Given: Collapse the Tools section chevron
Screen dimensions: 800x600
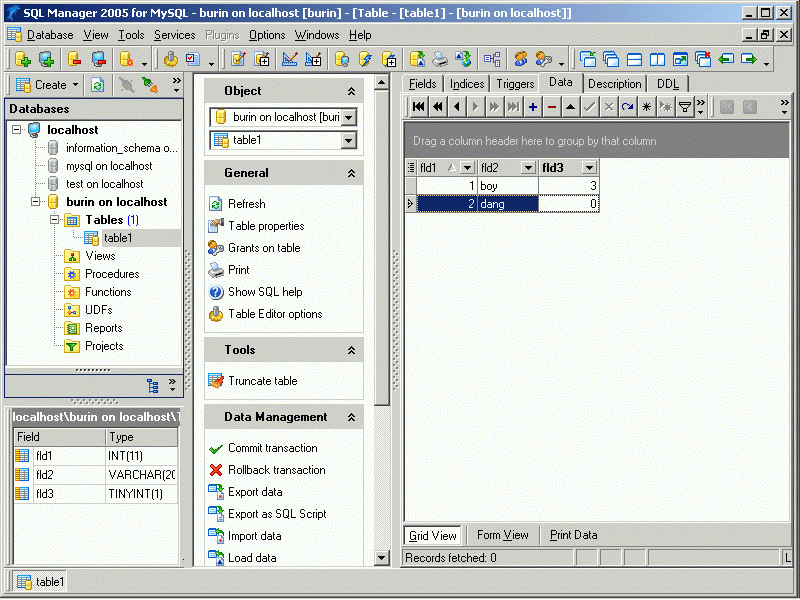Looking at the screenshot, I should click(352, 351).
